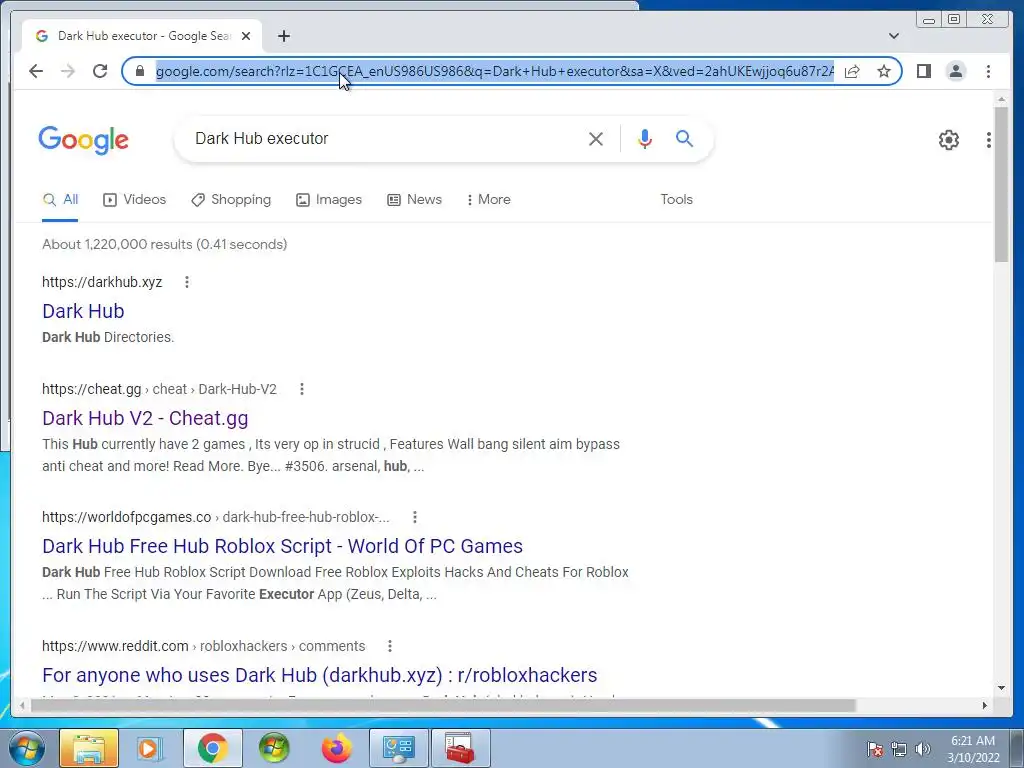Open the Dark Hub V2 - Cheat.gg result
Image resolution: width=1024 pixels, height=768 pixels.
tap(145, 419)
